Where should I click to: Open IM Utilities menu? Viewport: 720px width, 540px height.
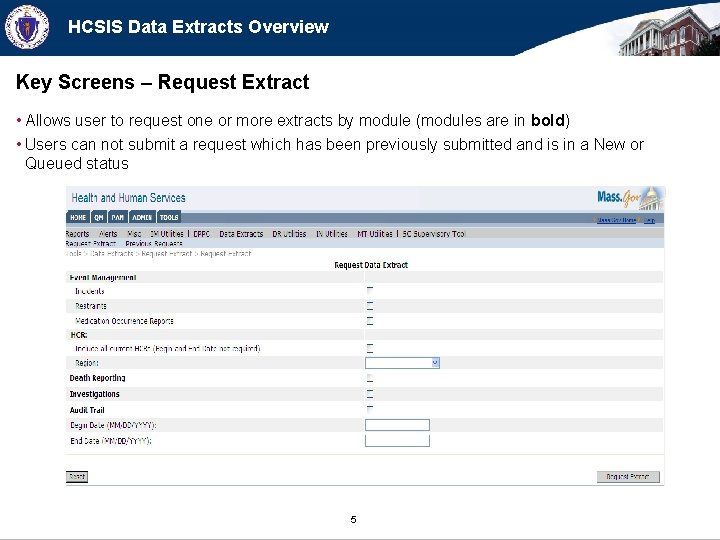(167, 234)
